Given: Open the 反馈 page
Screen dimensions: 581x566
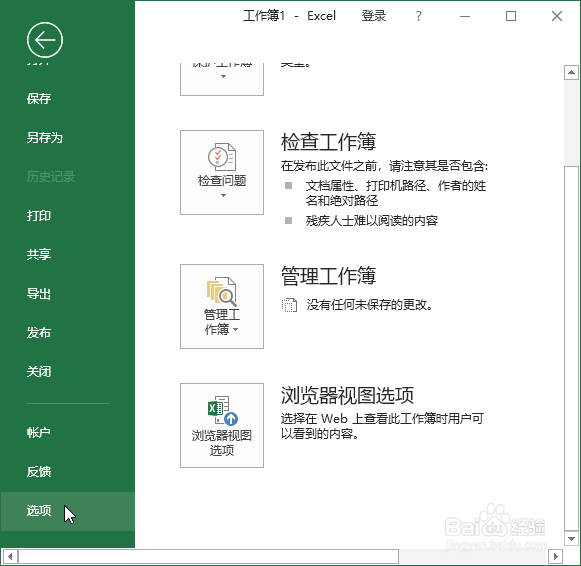Looking at the screenshot, I should [39, 472].
